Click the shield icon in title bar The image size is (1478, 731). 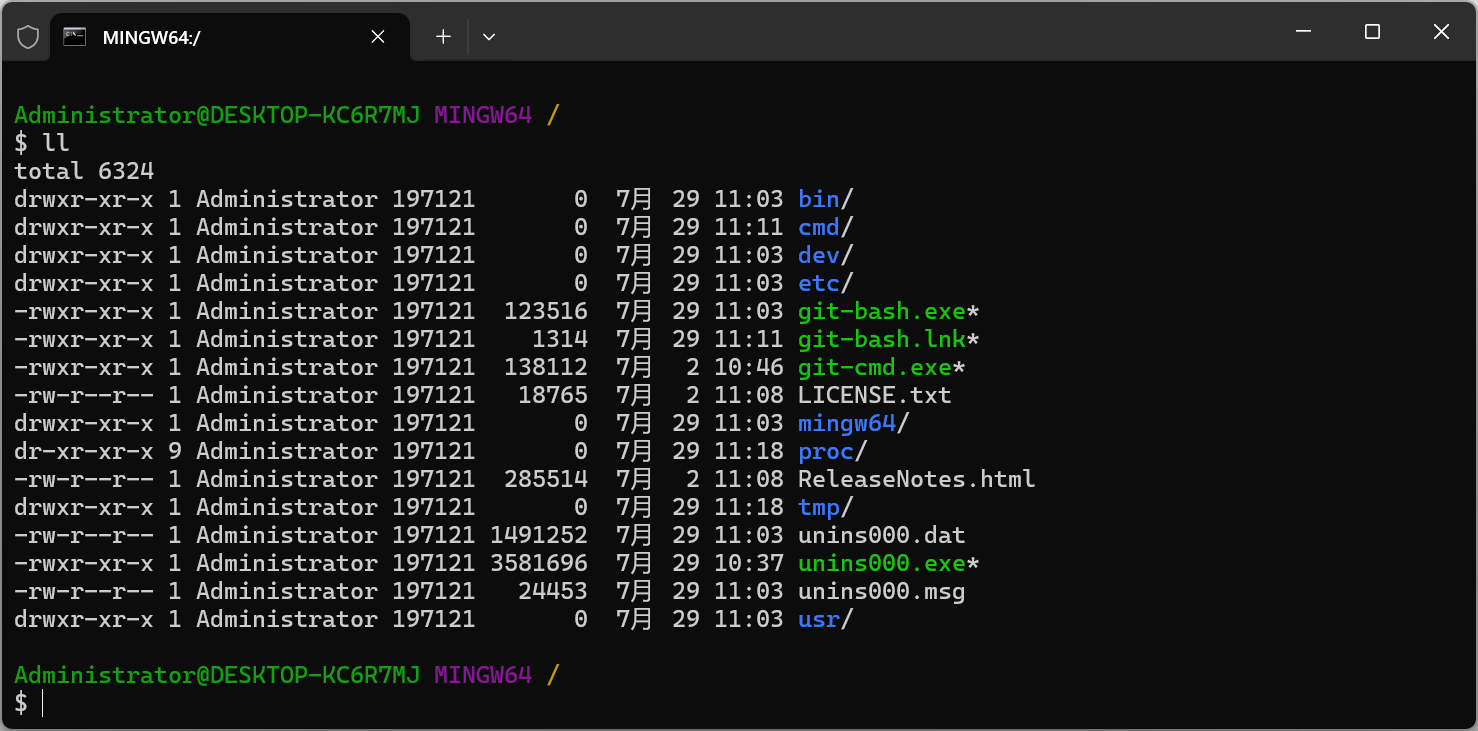28,37
